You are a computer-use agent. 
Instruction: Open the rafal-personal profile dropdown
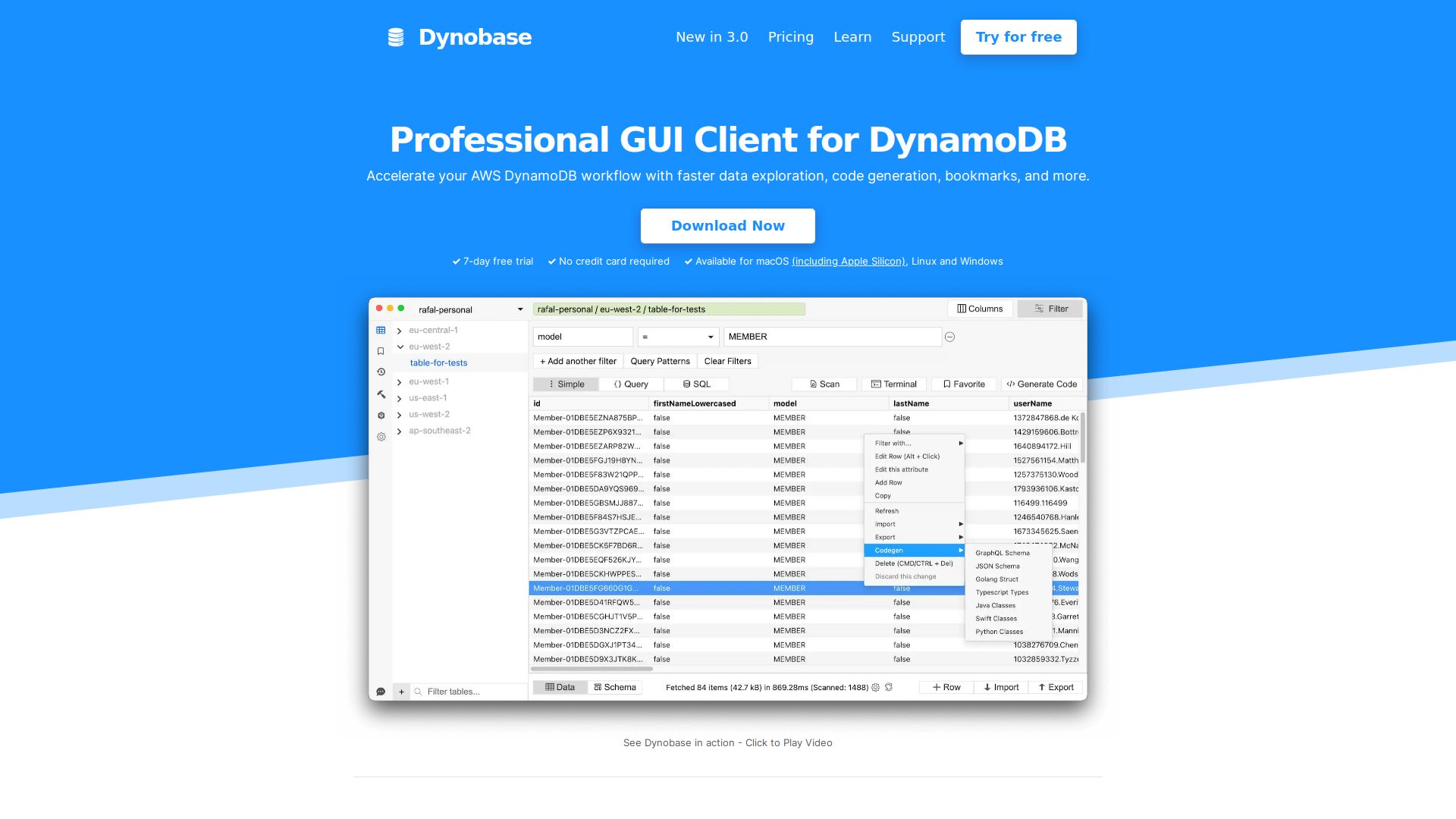470,309
